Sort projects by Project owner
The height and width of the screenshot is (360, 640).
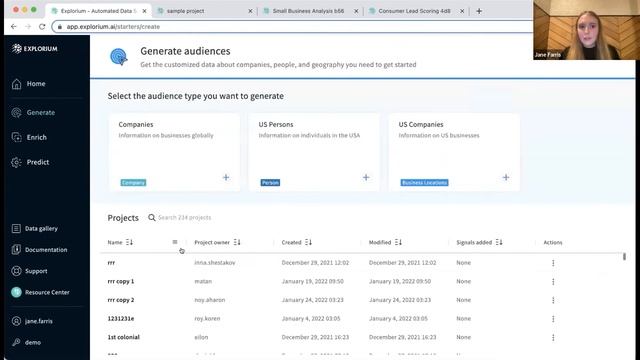pyautogui.click(x=237, y=242)
